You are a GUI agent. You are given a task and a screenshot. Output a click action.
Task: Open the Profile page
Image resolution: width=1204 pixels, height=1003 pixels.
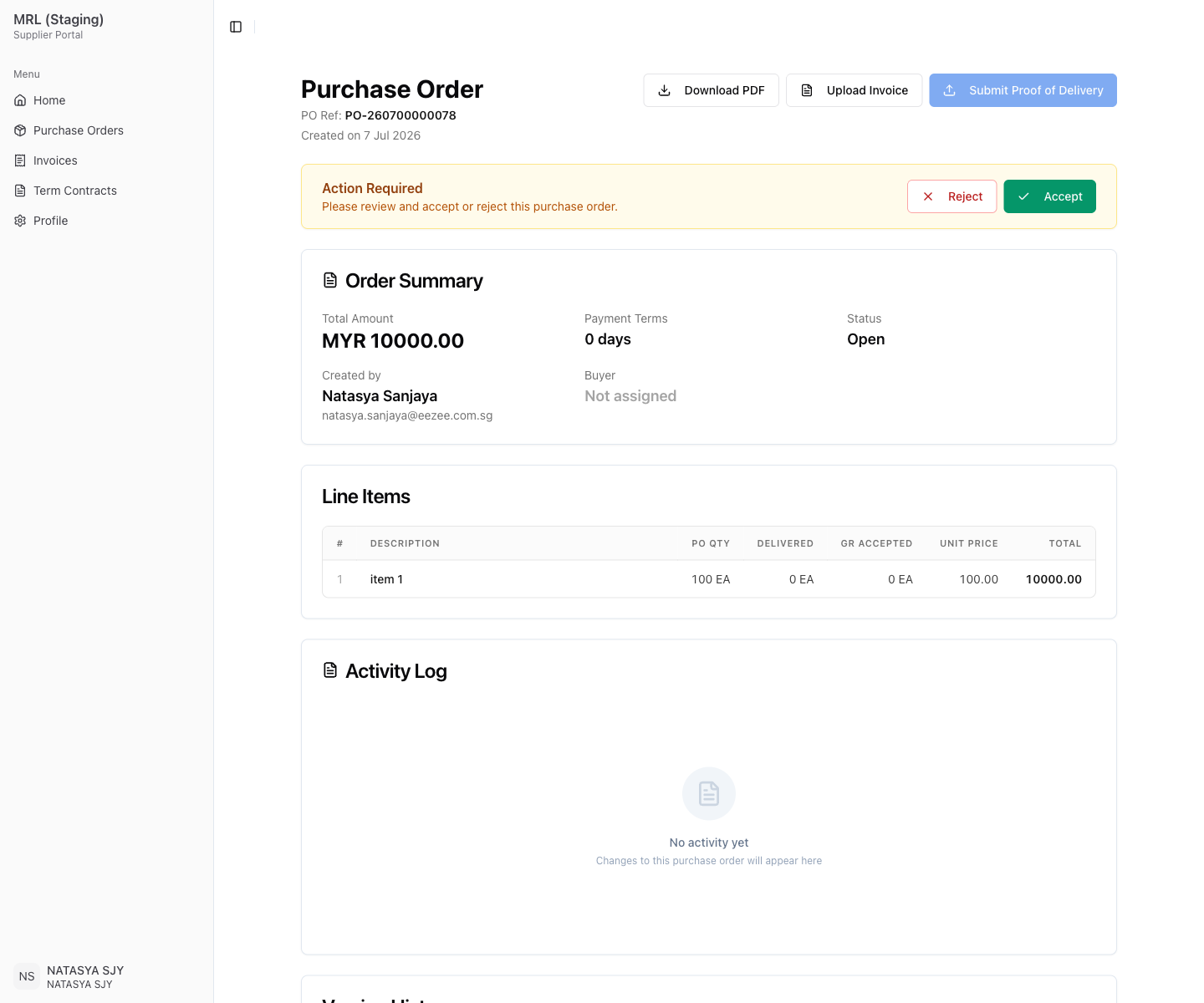coord(107,221)
